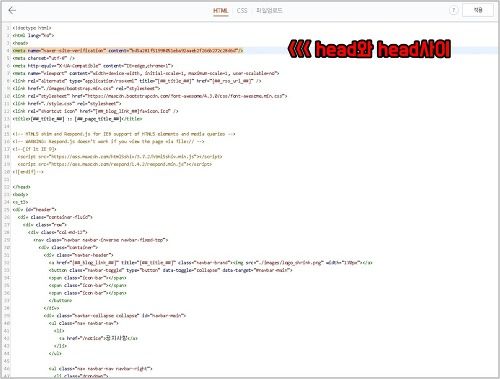Click the closing </head> tag line
500x379 pixels.
click(x=21, y=187)
